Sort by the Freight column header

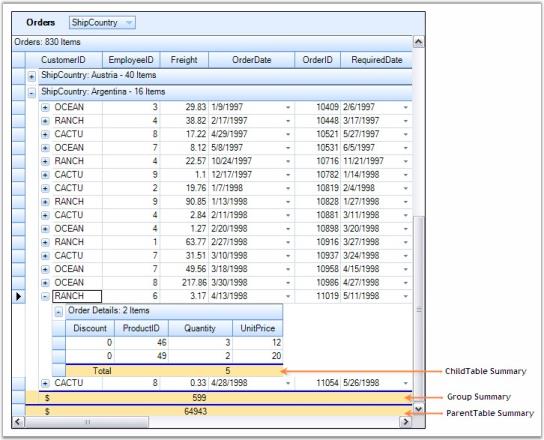point(184,60)
